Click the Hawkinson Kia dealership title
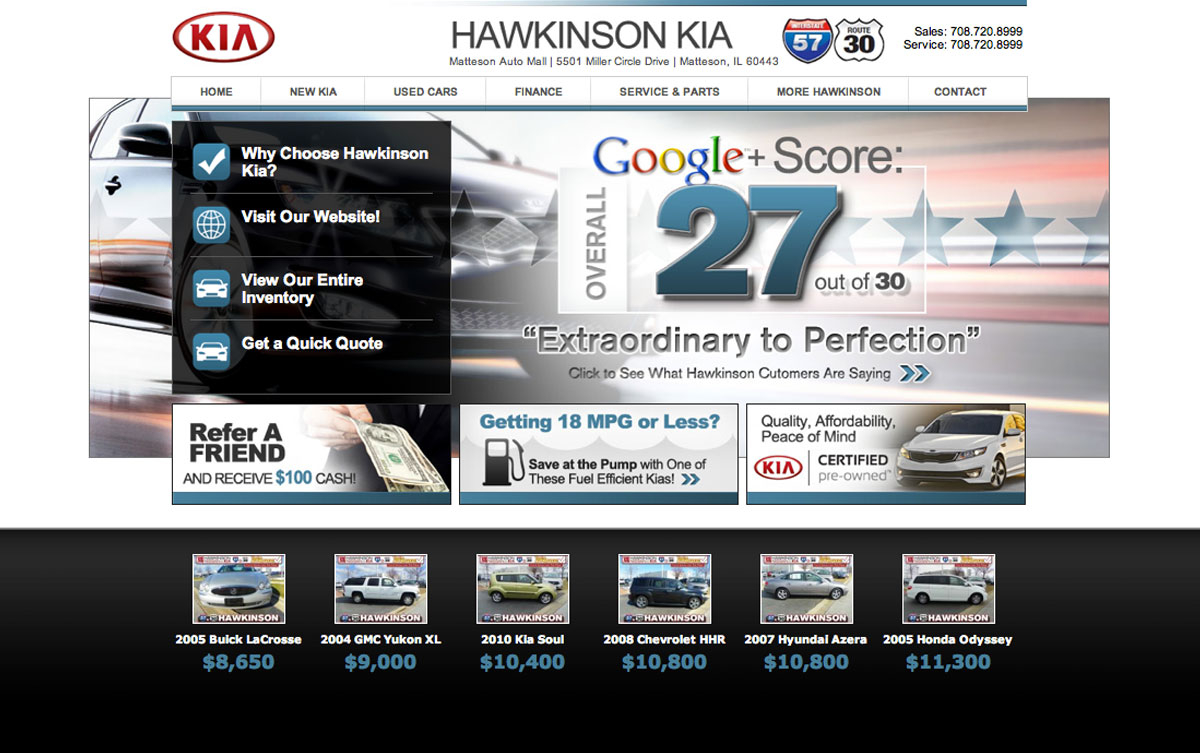This screenshot has width=1200, height=753. click(x=592, y=35)
